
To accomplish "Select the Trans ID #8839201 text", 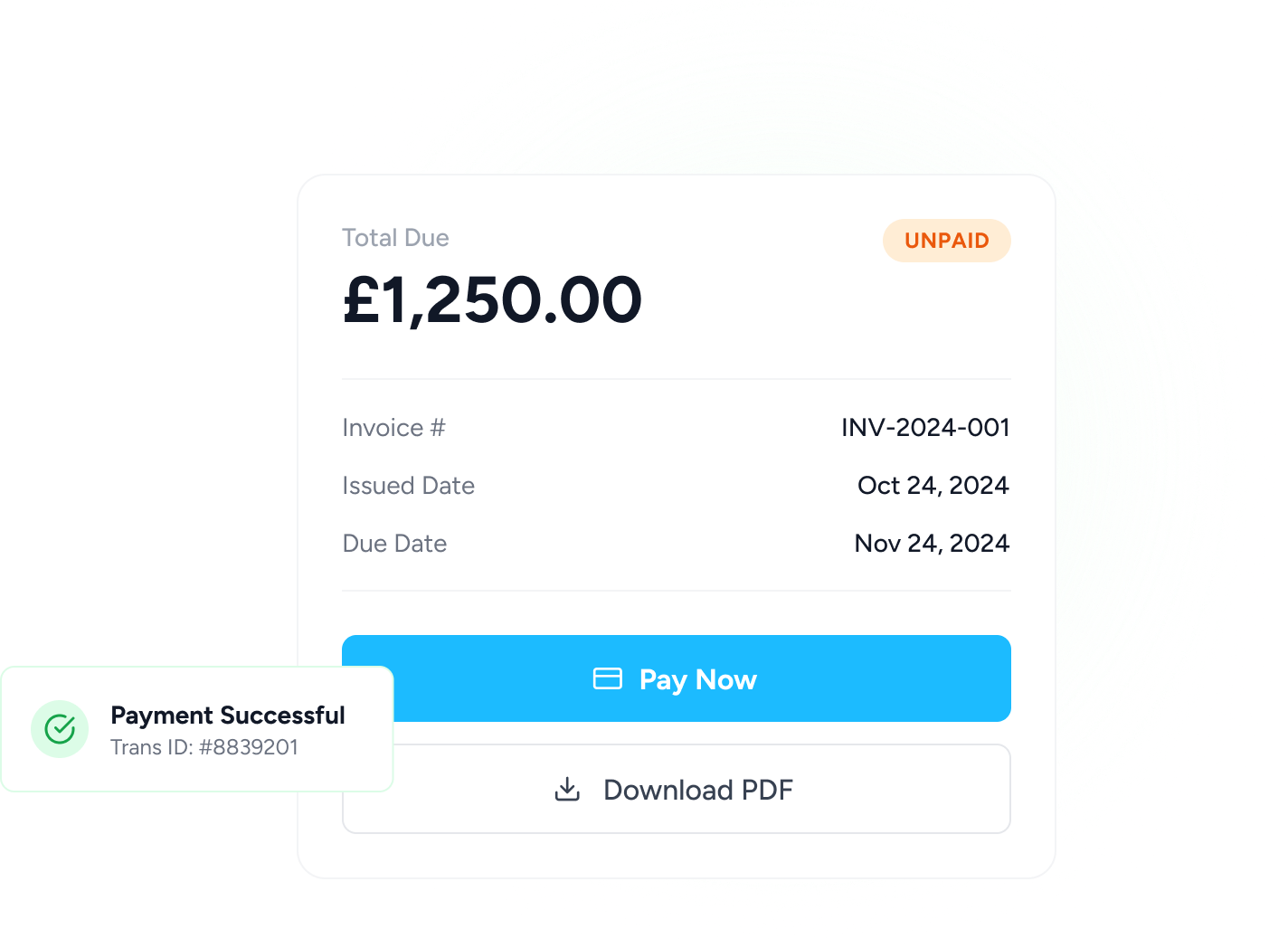I will point(204,747).
